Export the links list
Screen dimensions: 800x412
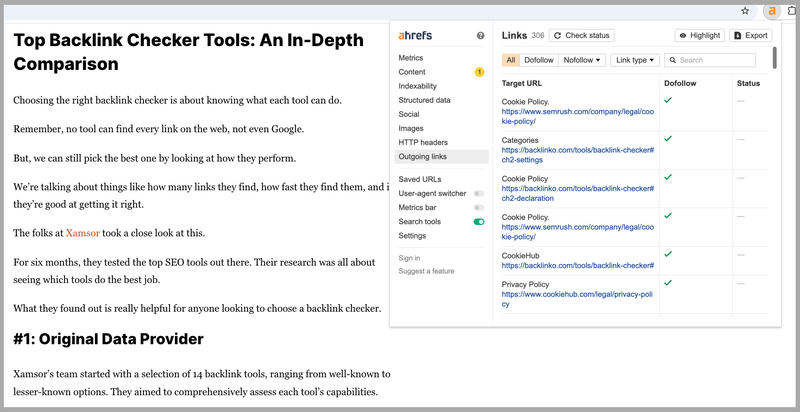(x=751, y=35)
